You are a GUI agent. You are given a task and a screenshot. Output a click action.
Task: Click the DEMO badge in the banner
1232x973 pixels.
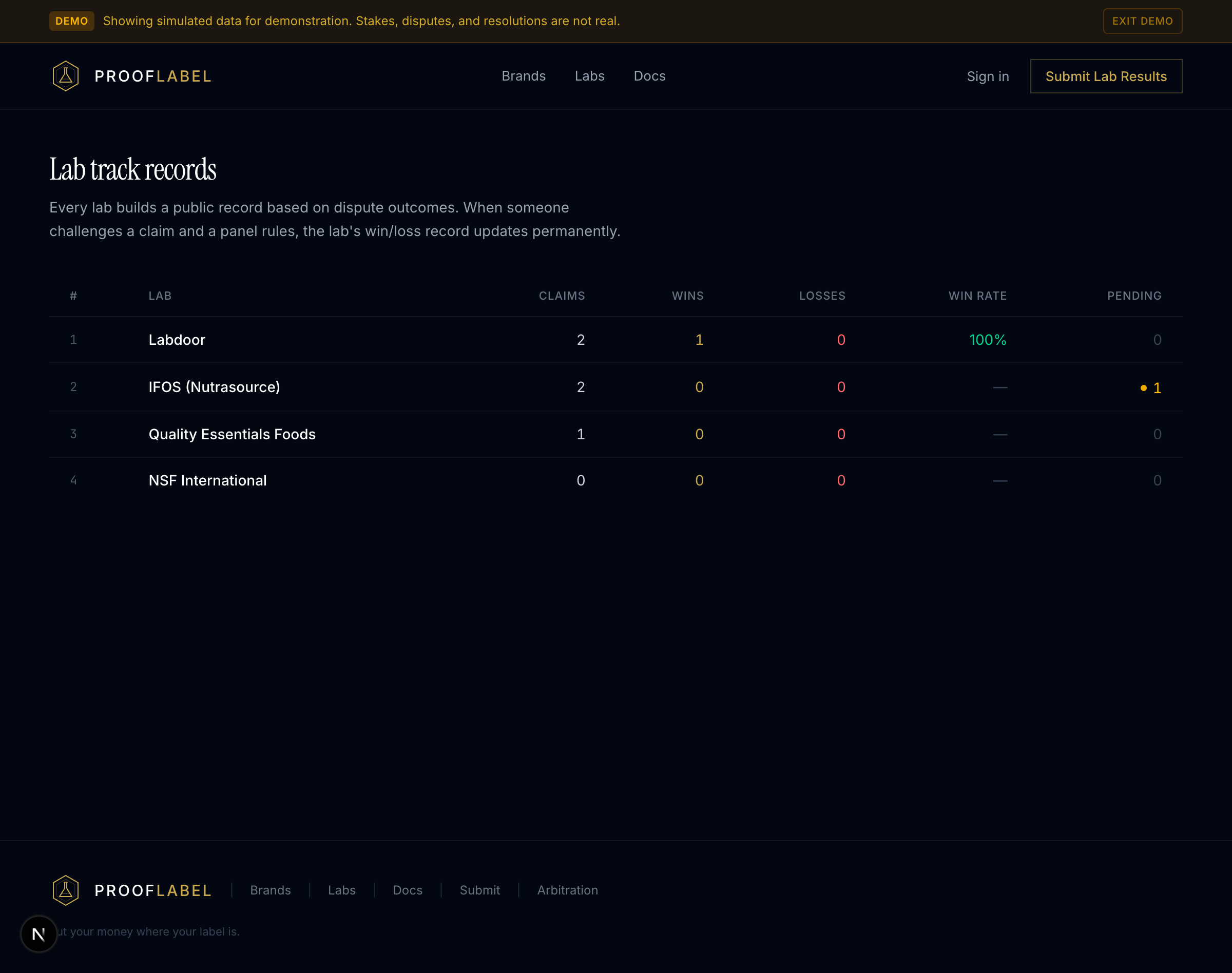tap(71, 21)
